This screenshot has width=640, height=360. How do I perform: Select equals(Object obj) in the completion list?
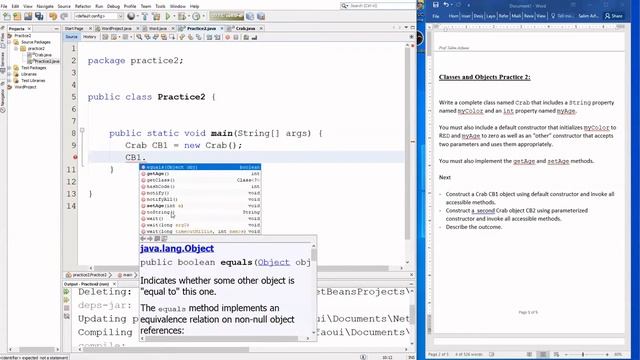tap(200, 167)
